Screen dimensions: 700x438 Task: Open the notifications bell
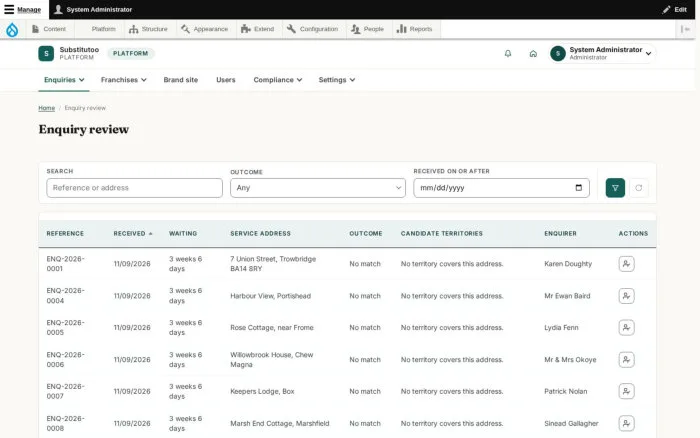click(508, 54)
